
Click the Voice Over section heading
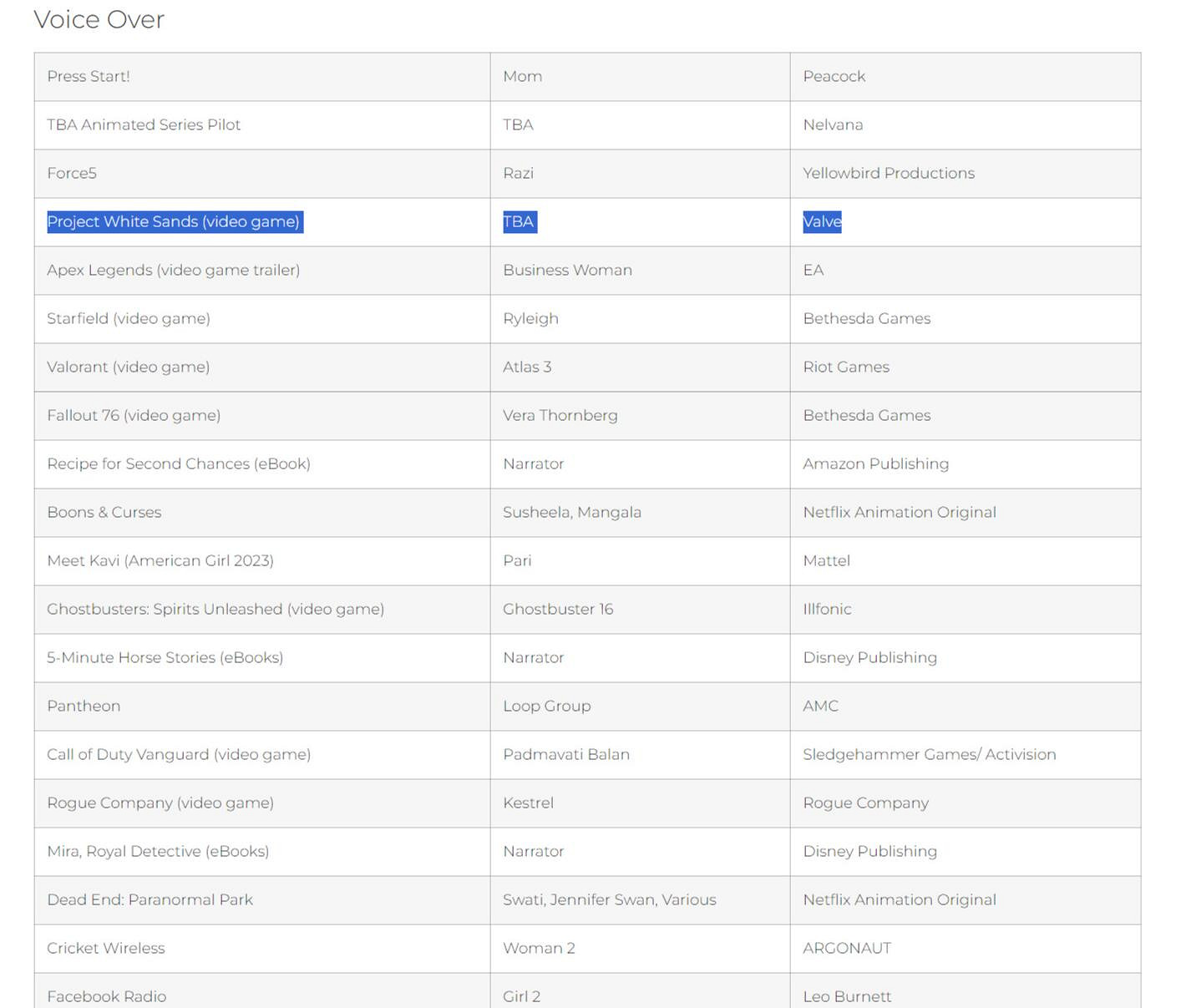click(x=99, y=19)
